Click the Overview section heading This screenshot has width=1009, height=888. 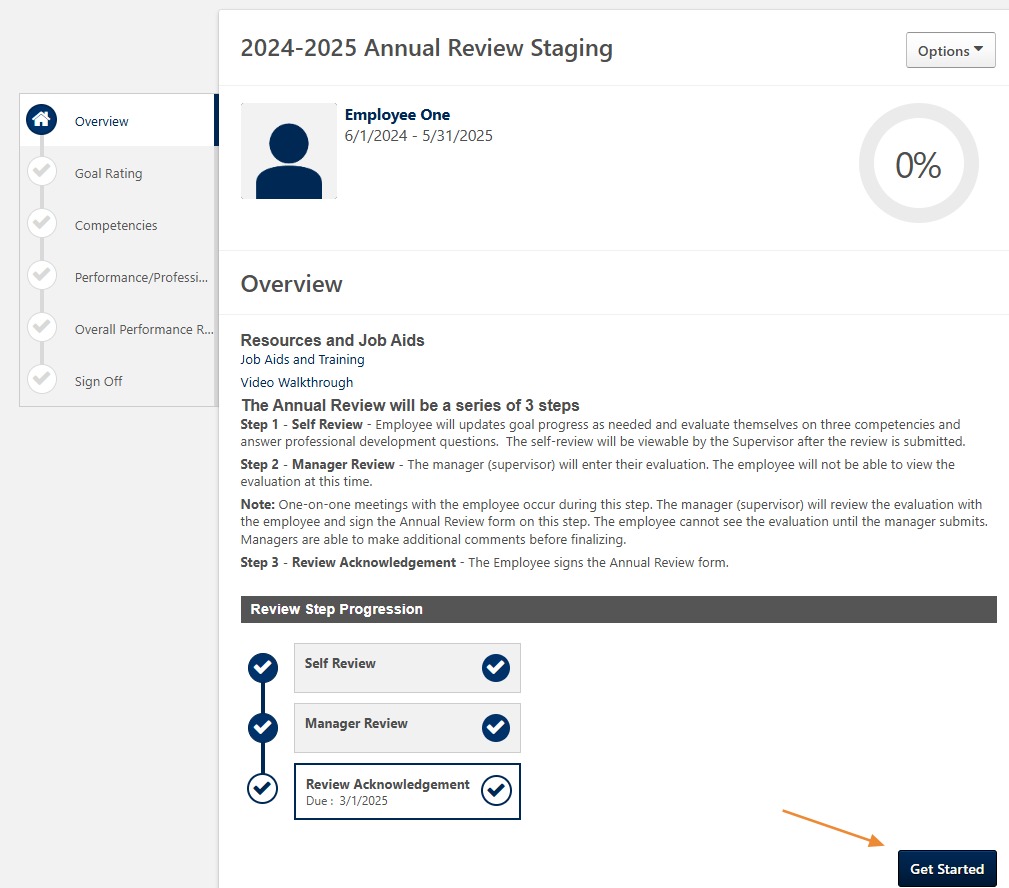click(292, 284)
